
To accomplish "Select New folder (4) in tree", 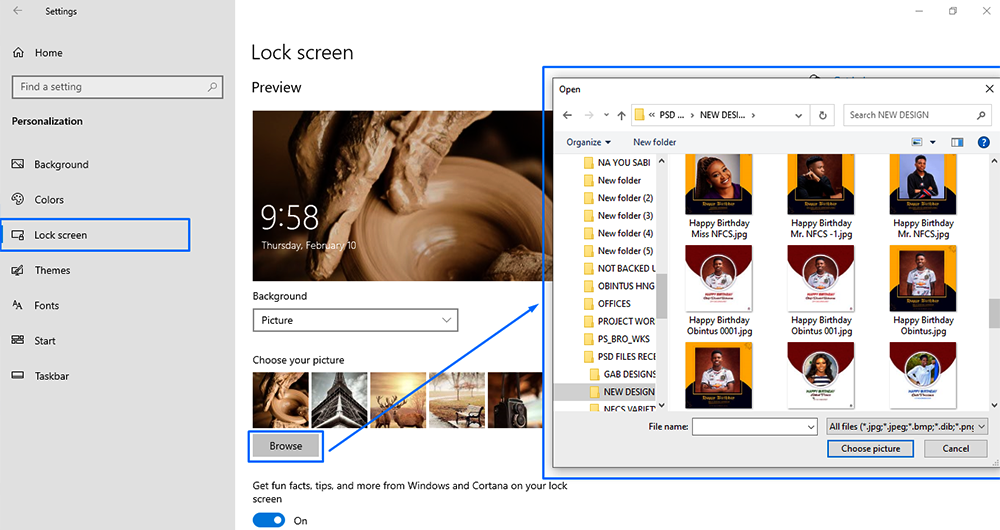I will point(619,233).
